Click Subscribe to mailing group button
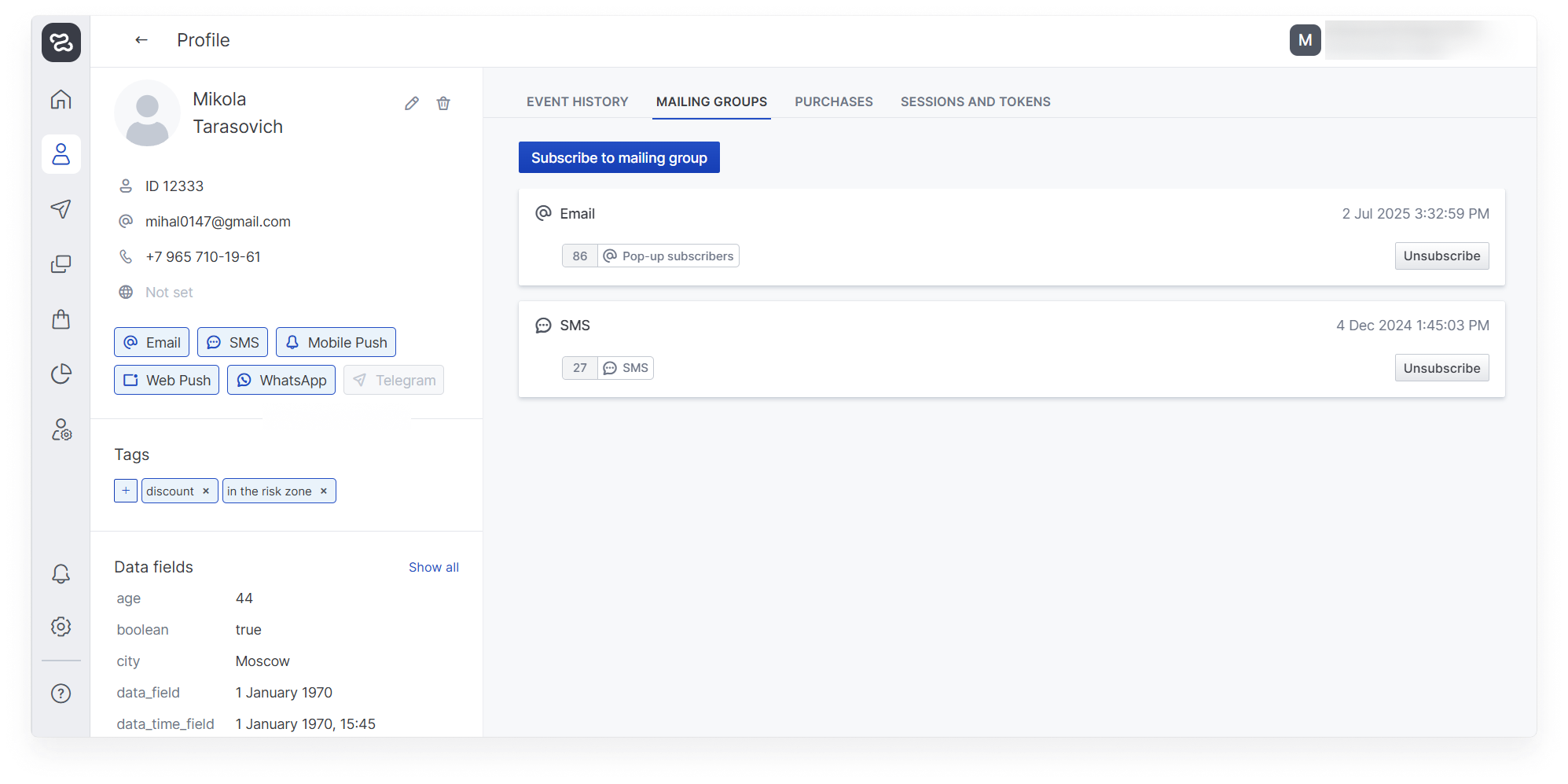Screen dimensions: 1568x784 click(x=619, y=157)
